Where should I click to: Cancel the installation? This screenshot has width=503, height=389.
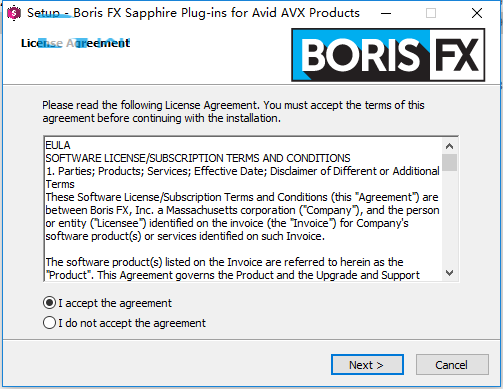[452, 365]
